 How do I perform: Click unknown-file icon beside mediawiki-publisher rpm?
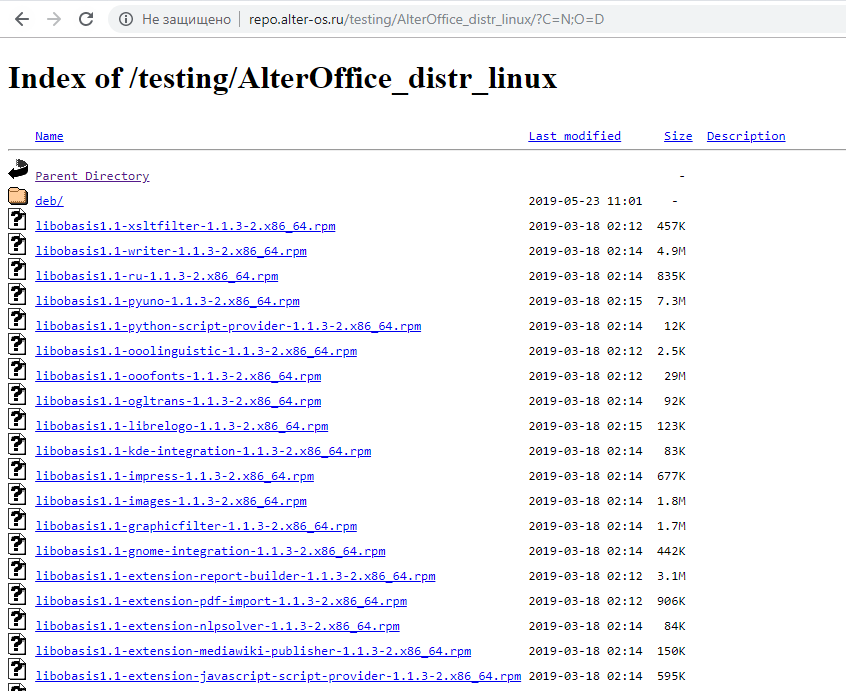(17, 644)
